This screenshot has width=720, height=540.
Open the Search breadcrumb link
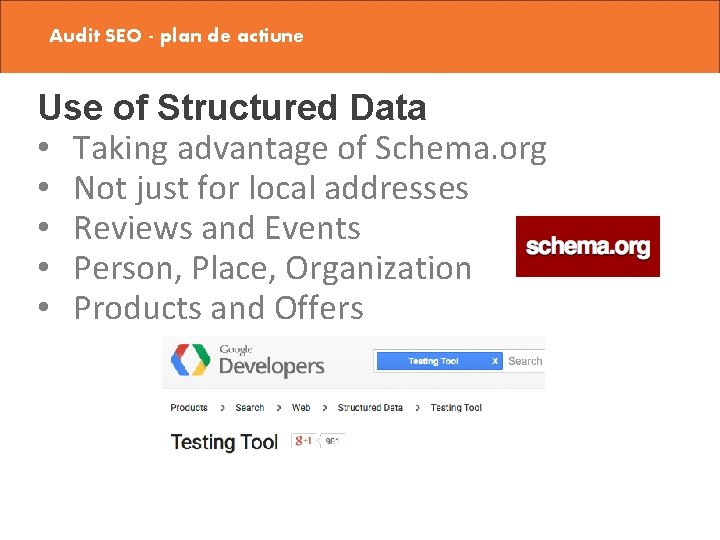tap(250, 407)
